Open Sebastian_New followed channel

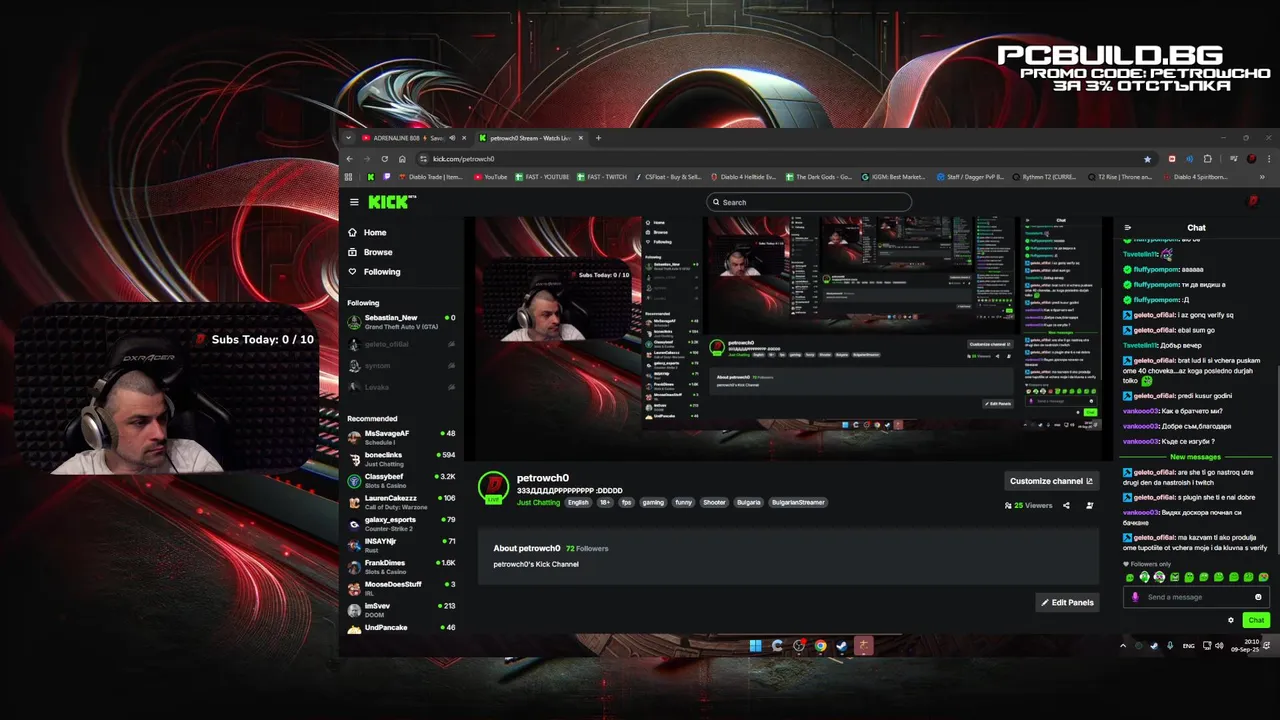coord(401,322)
